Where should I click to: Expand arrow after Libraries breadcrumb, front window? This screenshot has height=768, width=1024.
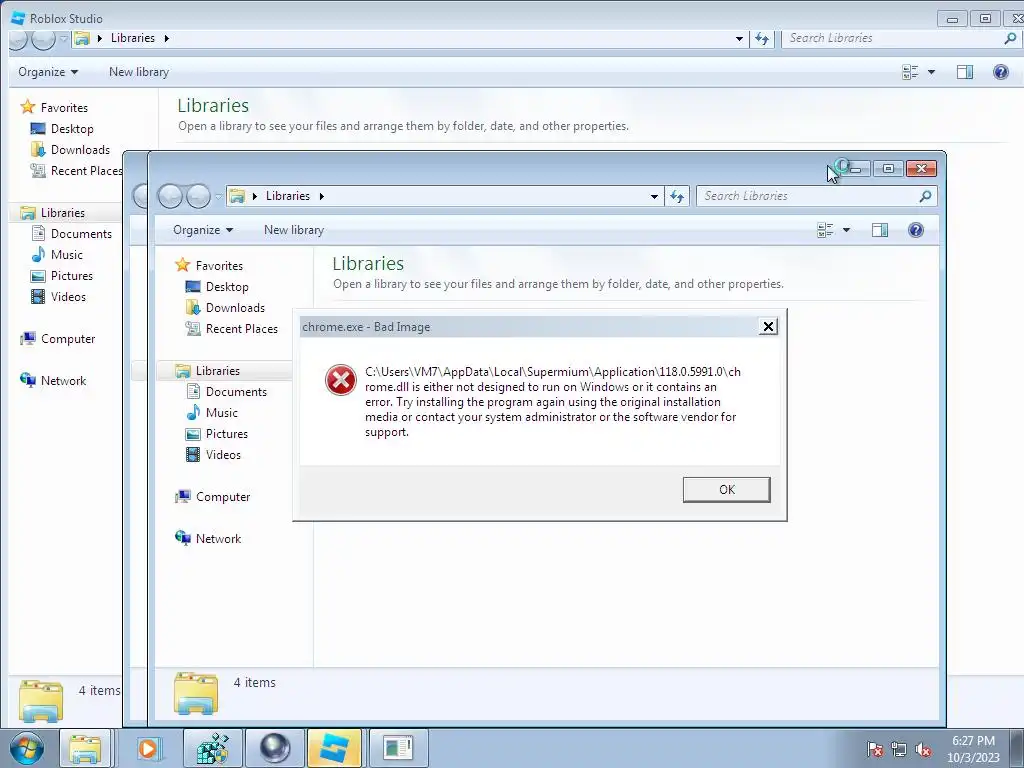point(321,196)
